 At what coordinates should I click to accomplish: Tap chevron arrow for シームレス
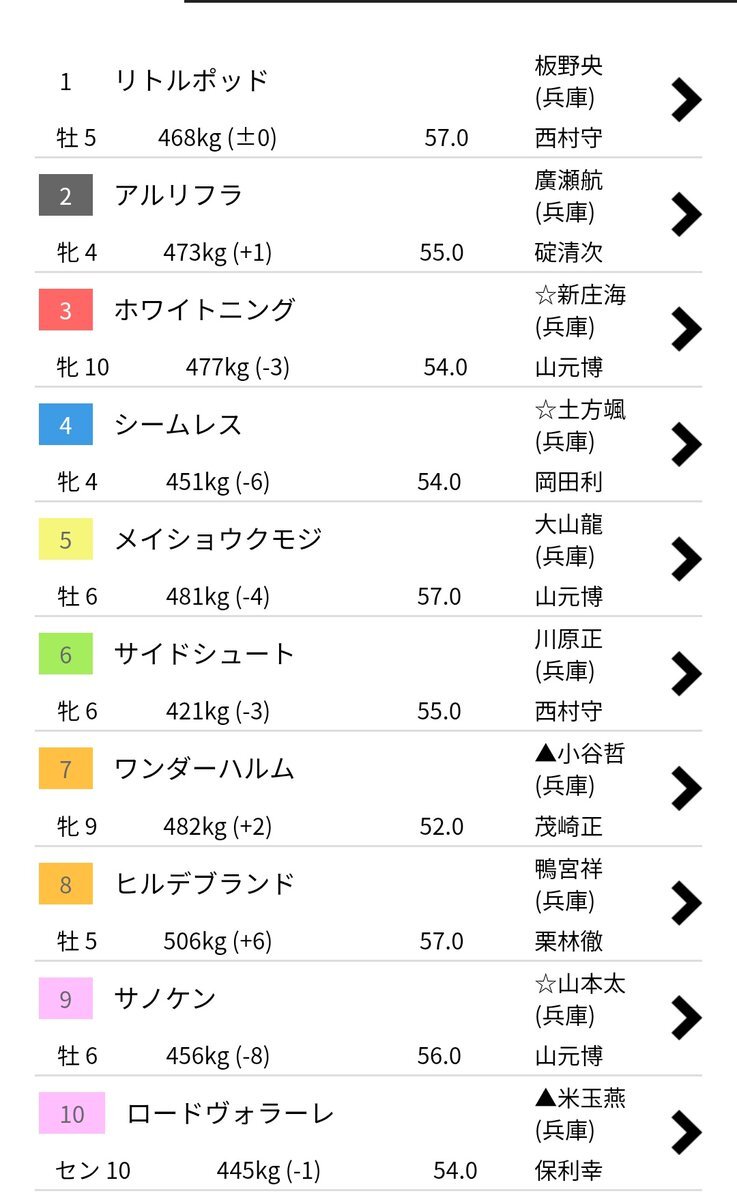pos(686,444)
